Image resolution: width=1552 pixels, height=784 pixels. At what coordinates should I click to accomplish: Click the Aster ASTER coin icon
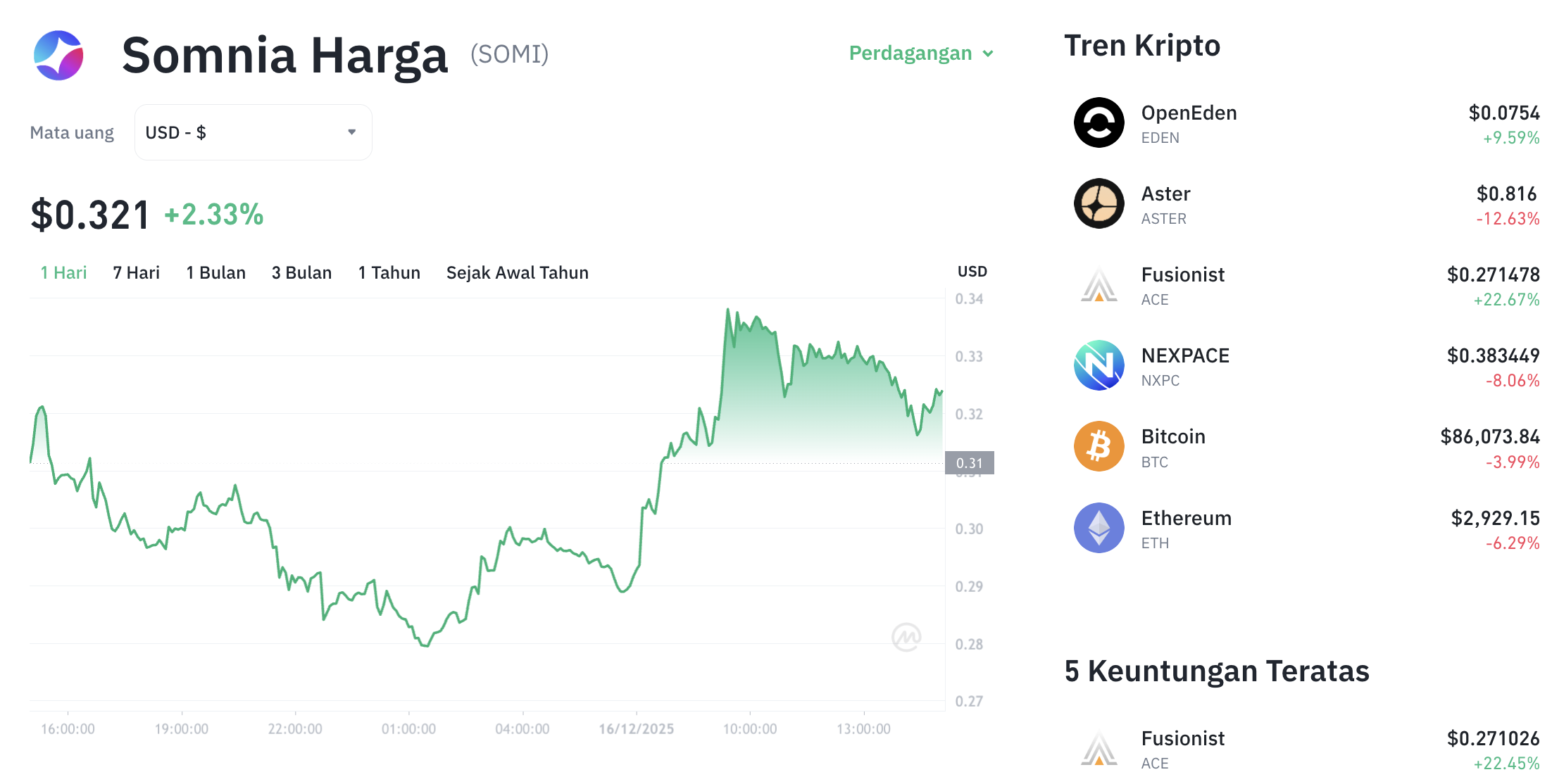[x=1099, y=204]
